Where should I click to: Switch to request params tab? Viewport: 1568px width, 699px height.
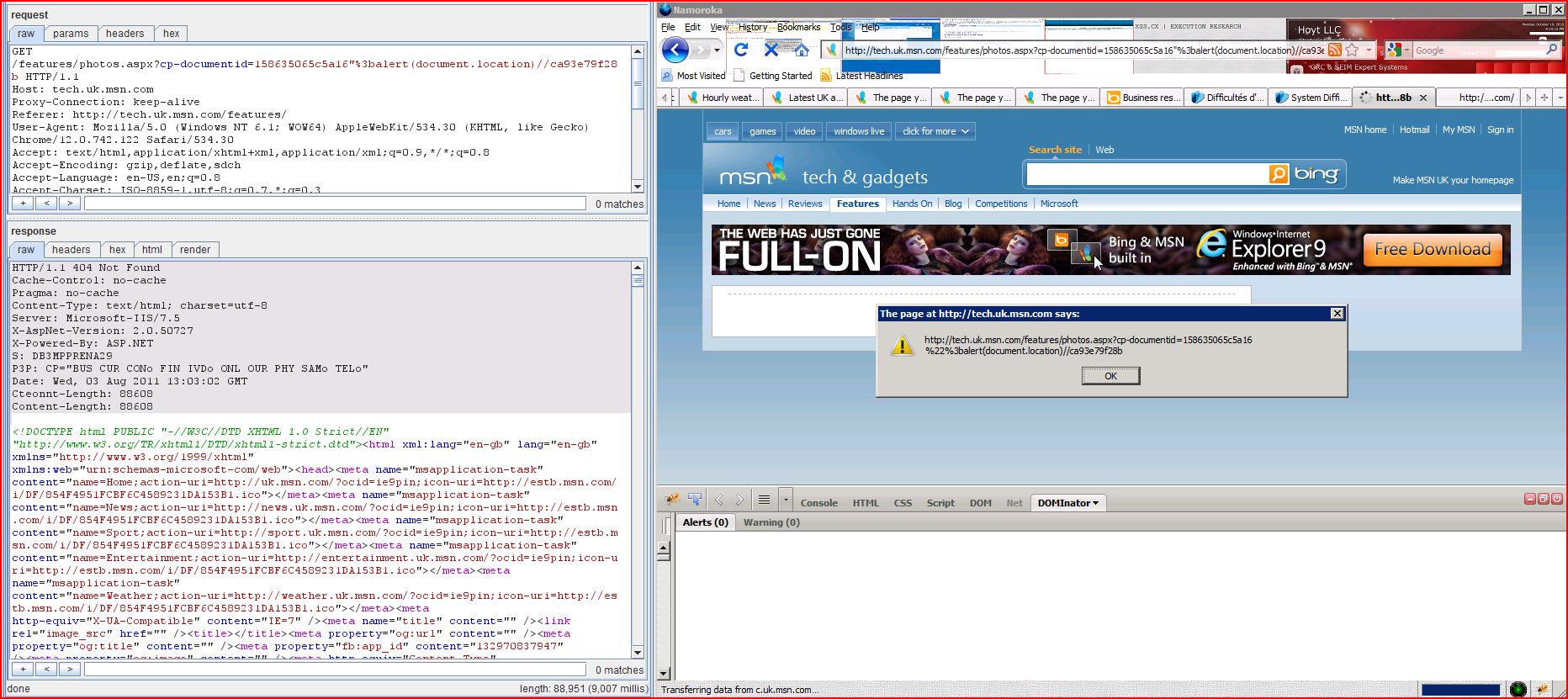[x=71, y=34]
